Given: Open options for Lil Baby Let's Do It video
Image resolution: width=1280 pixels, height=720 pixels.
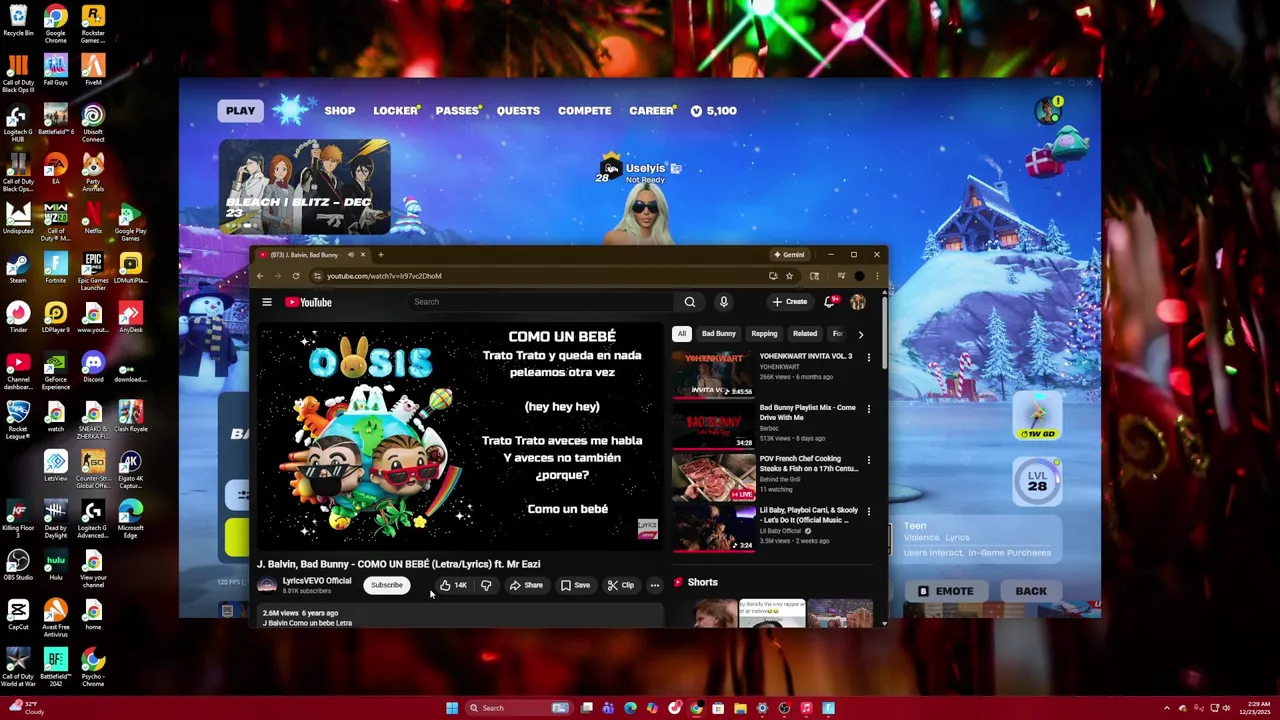Looking at the screenshot, I should click(x=868, y=511).
